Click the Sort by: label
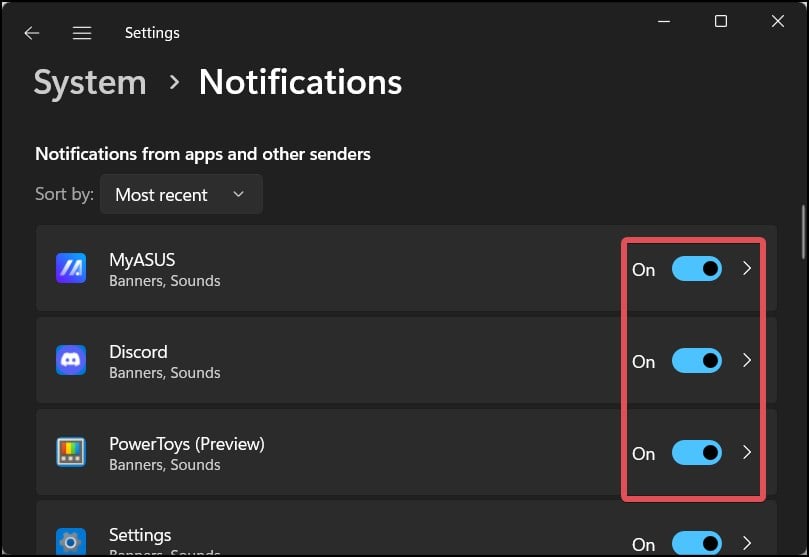 click(x=64, y=194)
